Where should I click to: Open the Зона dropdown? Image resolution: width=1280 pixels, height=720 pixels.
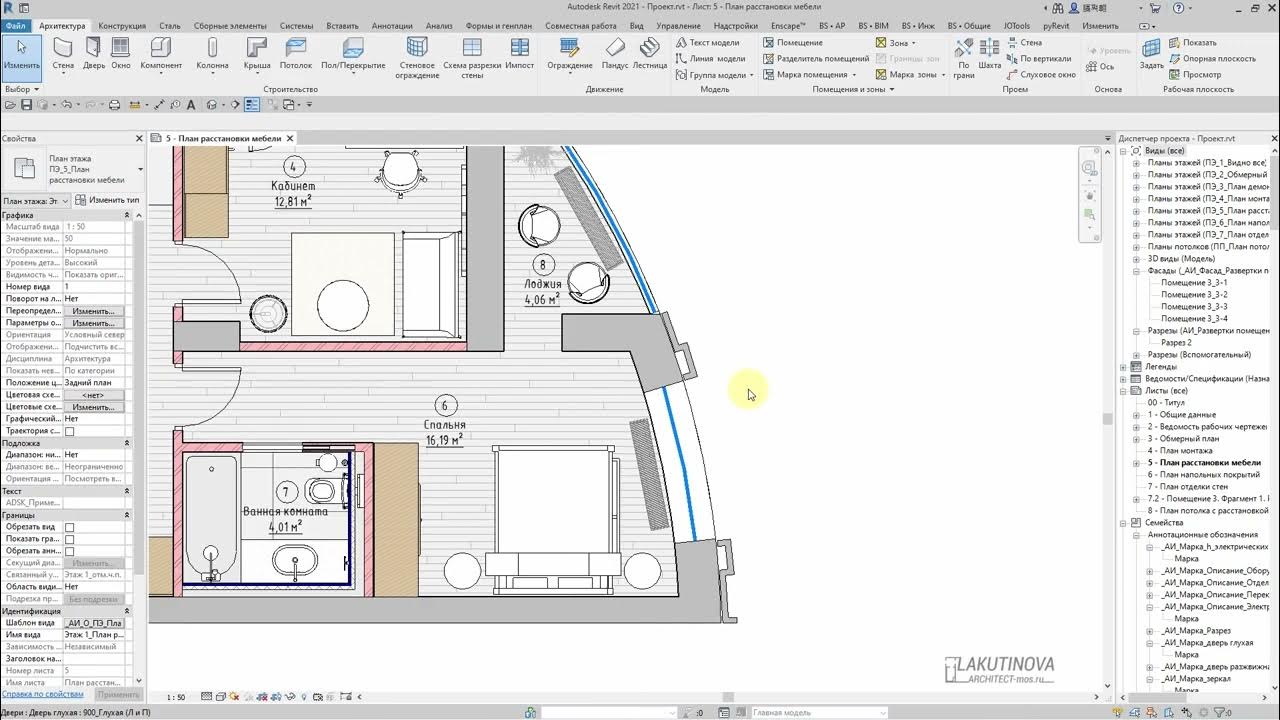click(914, 43)
